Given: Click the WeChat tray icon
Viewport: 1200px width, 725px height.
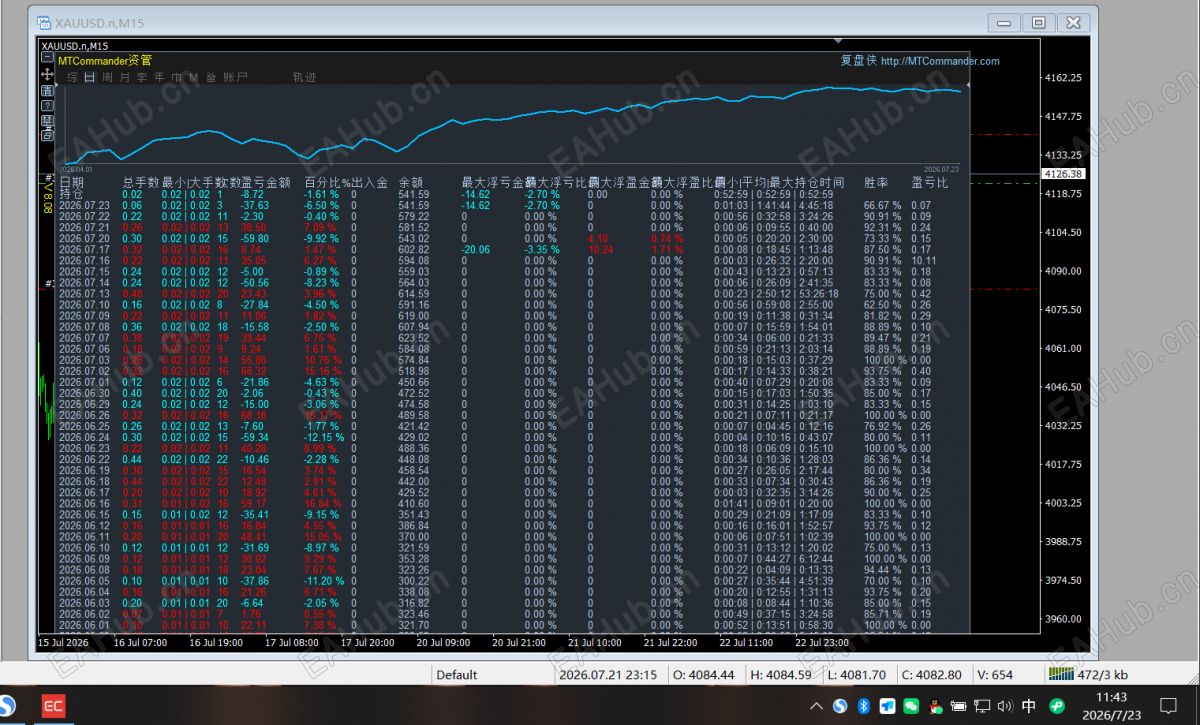Looking at the screenshot, I should pos(911,706).
